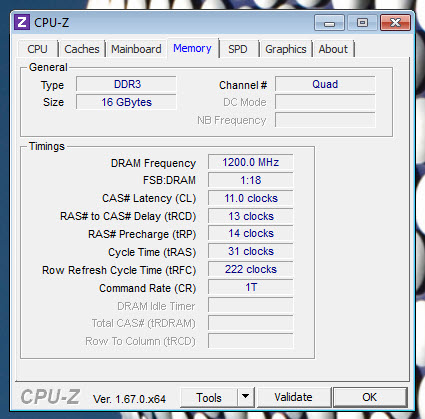Close the CPU-Z window
The image size is (425, 419).
point(396,23)
